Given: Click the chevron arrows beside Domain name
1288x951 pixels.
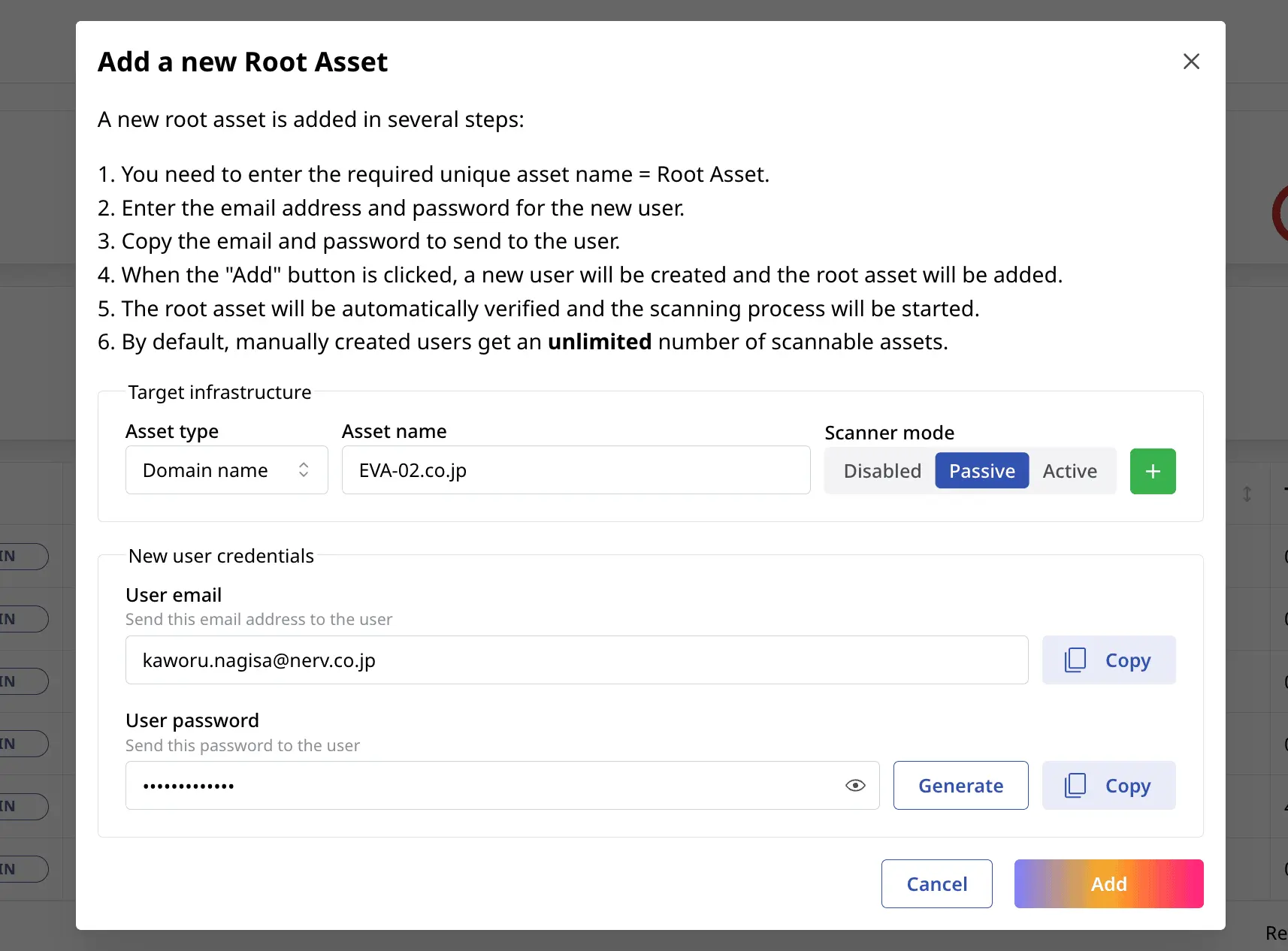Looking at the screenshot, I should [304, 470].
